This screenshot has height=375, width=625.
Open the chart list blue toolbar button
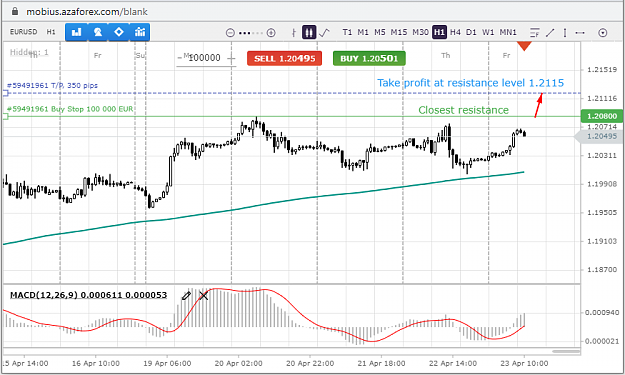point(76,32)
